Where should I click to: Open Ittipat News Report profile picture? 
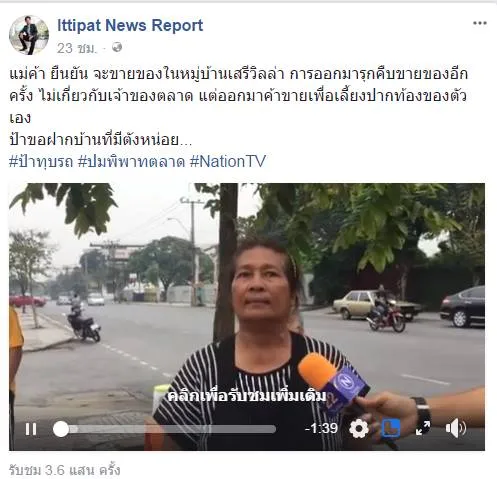point(29,35)
